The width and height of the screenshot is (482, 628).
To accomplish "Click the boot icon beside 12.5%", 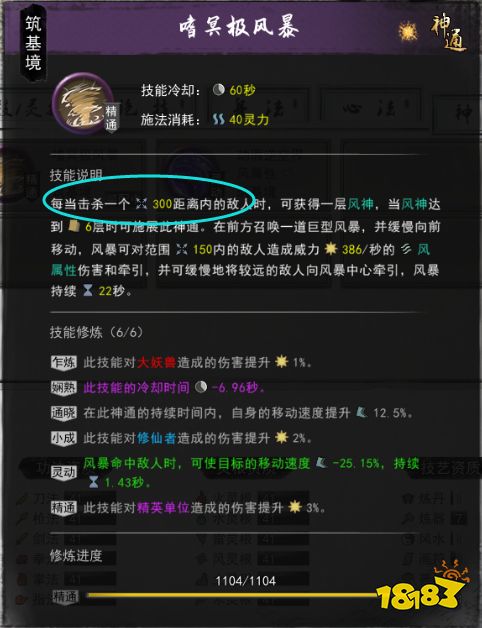I will click(361, 412).
